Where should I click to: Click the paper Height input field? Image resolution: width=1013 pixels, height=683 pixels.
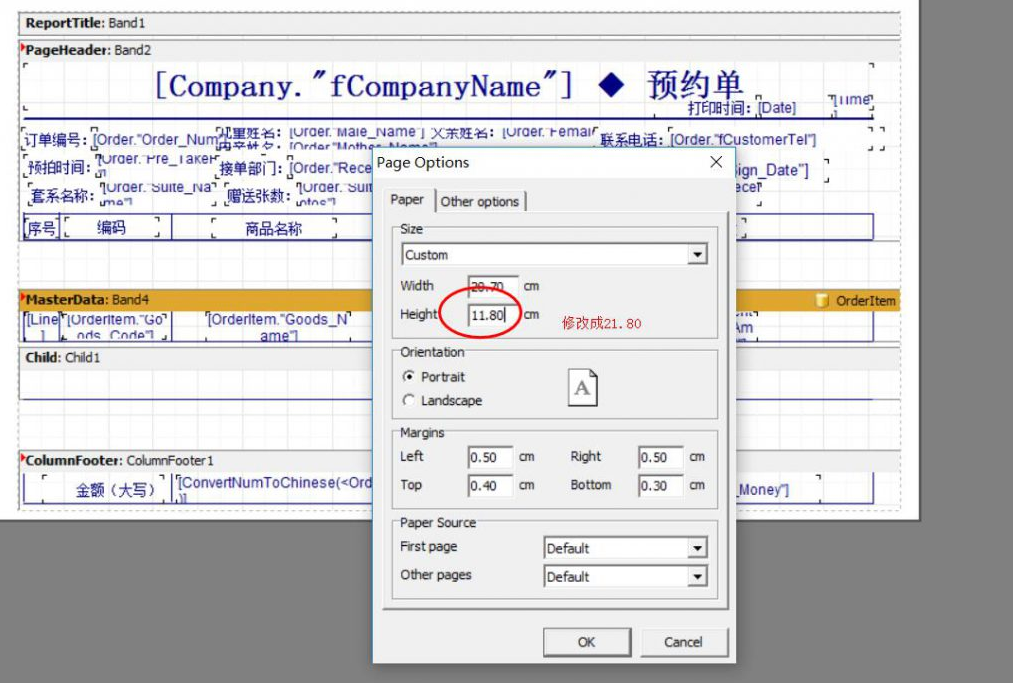493,315
